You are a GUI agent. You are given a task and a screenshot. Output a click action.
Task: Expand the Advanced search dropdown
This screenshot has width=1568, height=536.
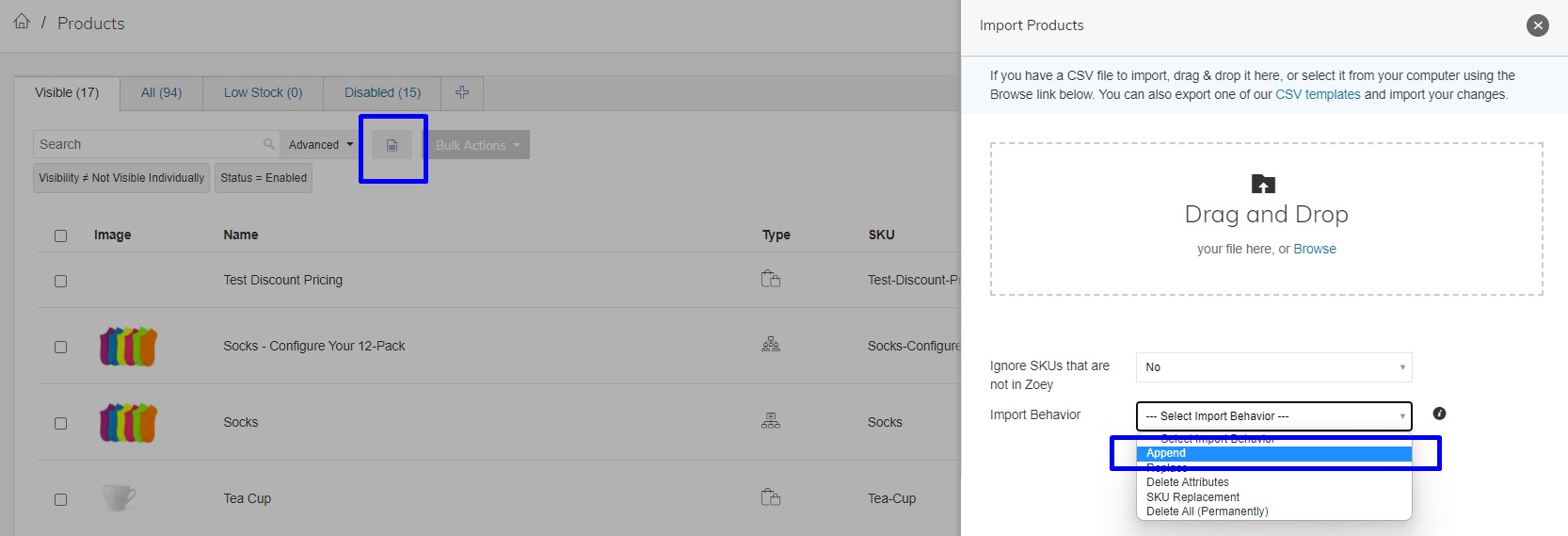(320, 144)
